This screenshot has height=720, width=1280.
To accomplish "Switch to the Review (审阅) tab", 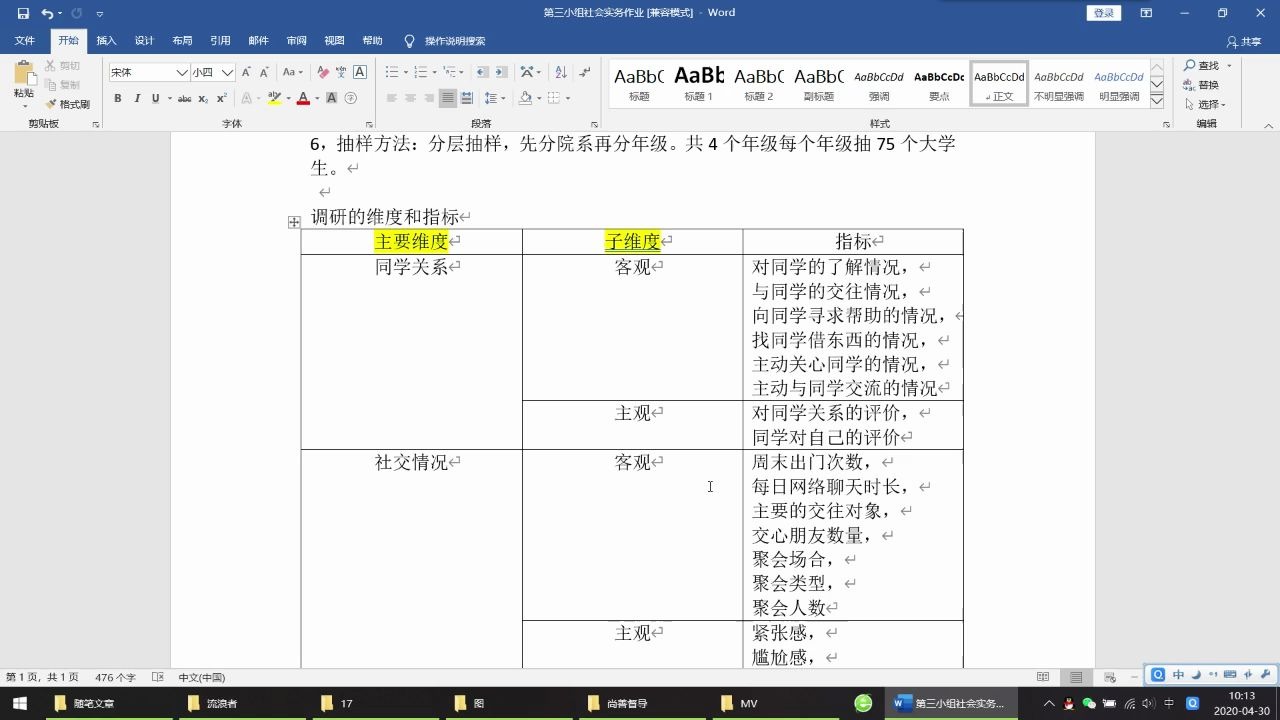I will click(x=296, y=41).
